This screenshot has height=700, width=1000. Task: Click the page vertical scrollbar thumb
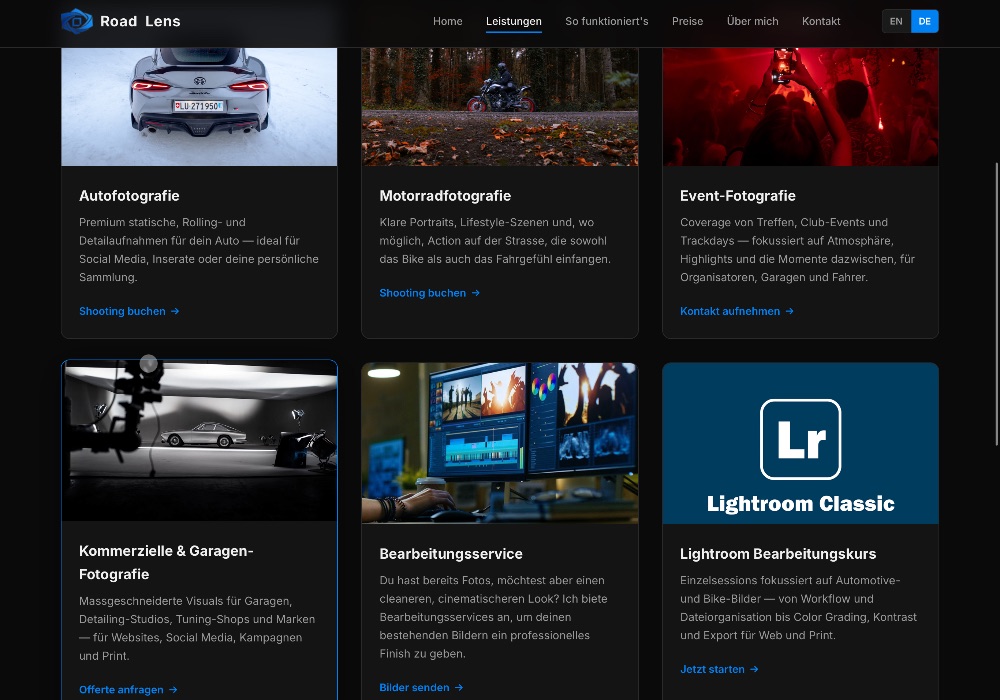coord(997,304)
